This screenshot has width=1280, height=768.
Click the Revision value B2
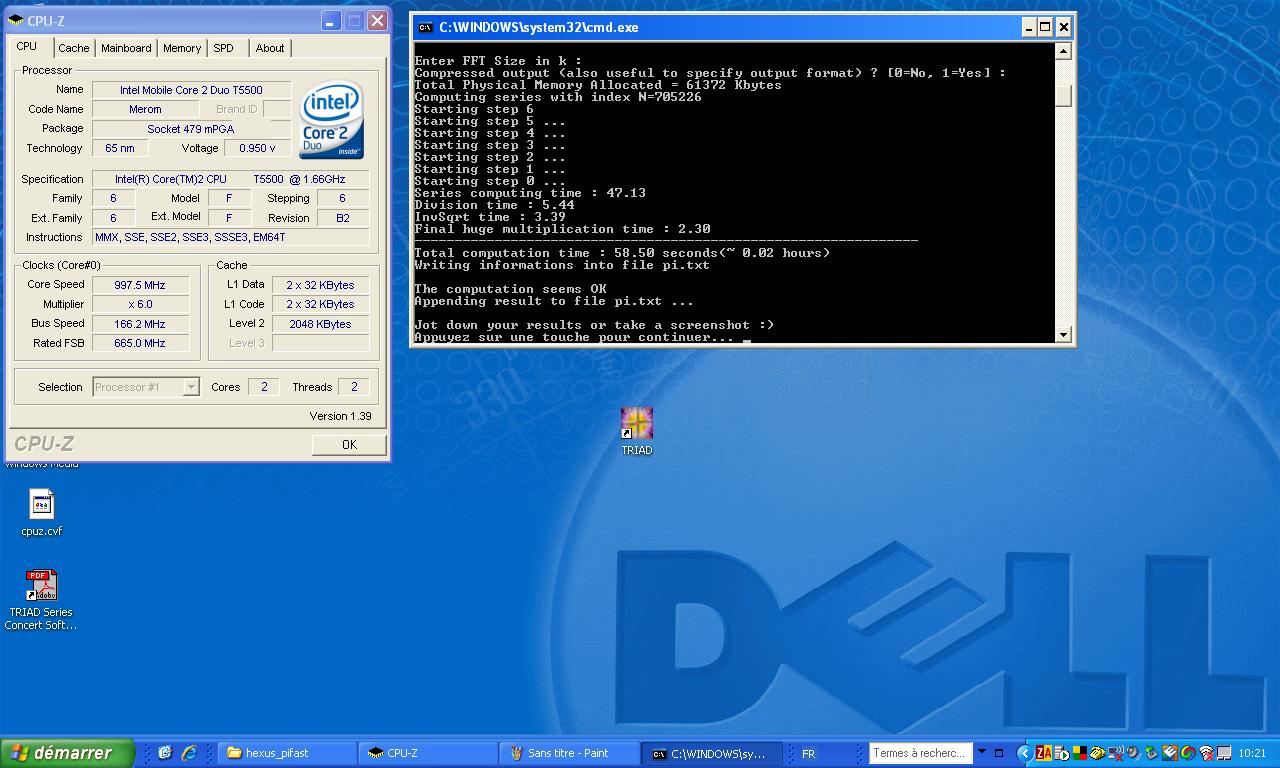click(343, 218)
